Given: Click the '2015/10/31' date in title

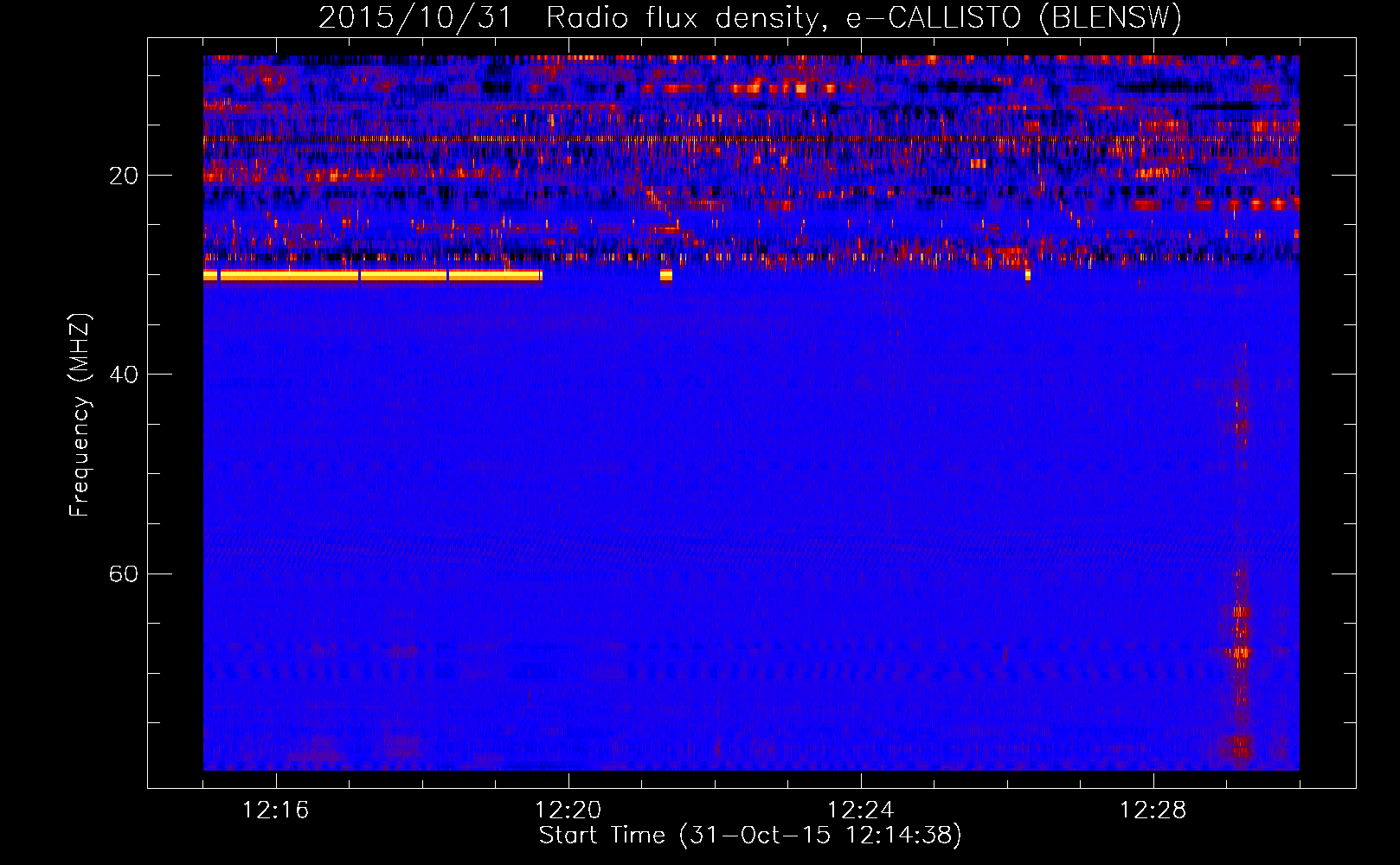Looking at the screenshot, I should tap(415, 17).
